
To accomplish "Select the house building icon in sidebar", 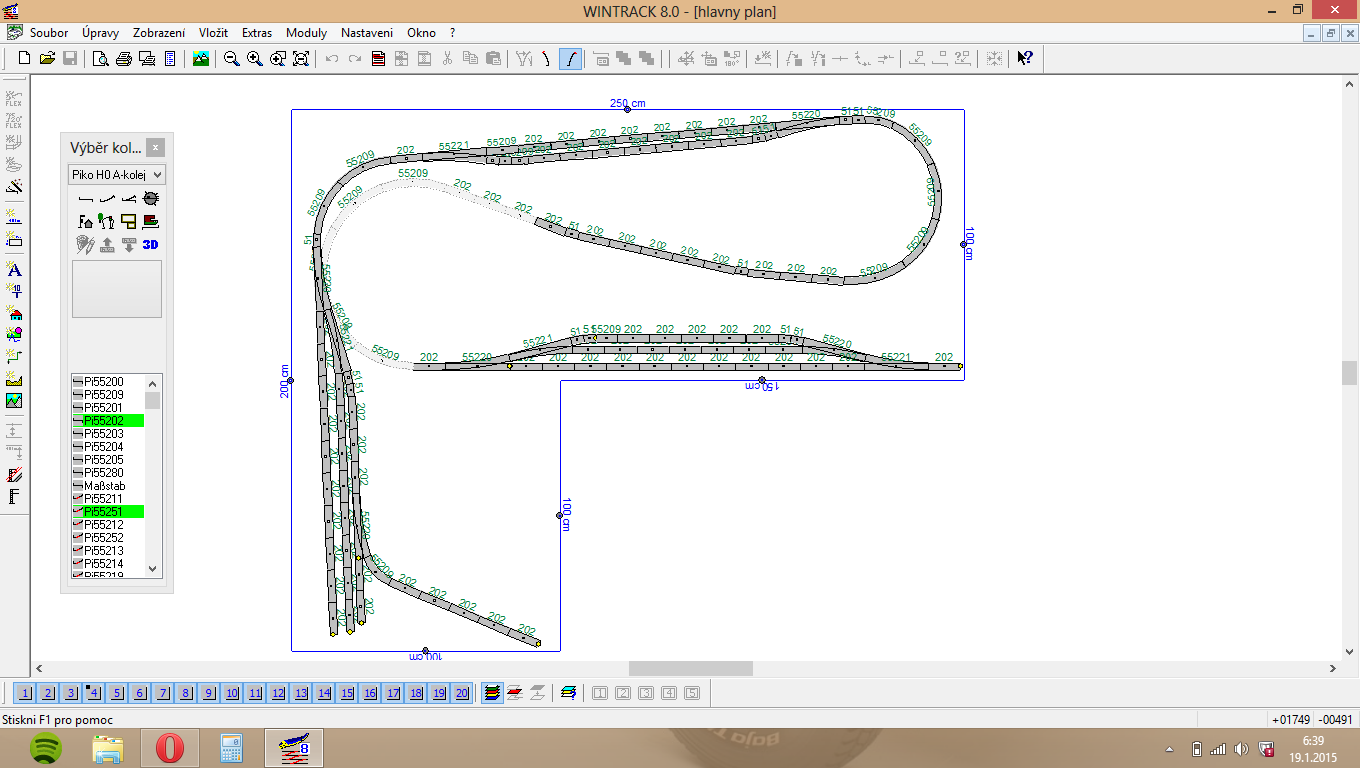I will pos(14,313).
